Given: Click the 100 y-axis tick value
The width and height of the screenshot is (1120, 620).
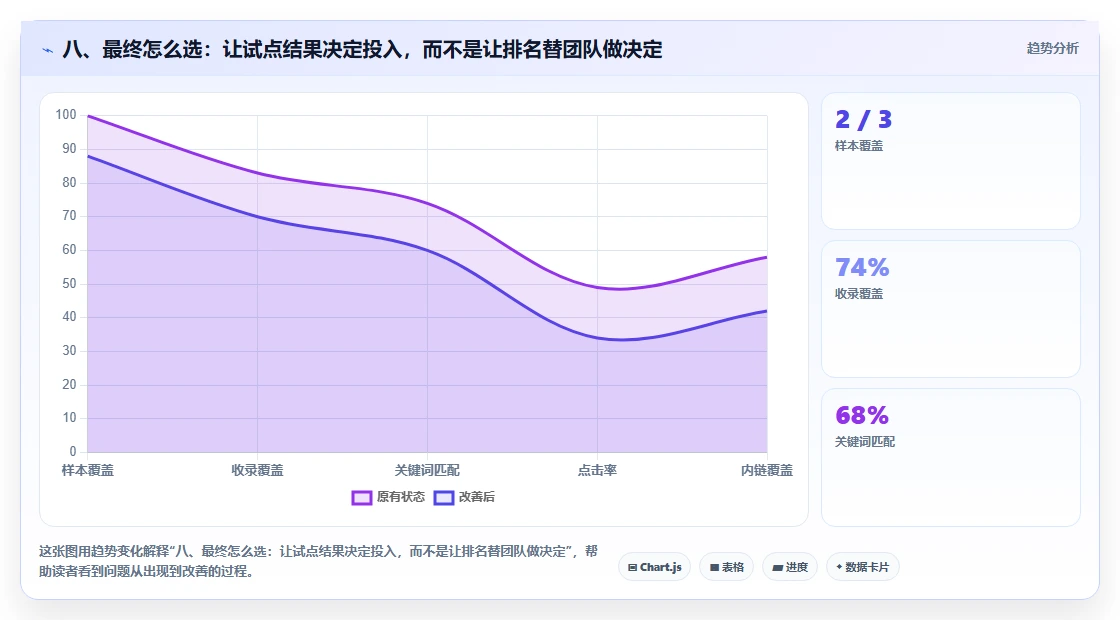Looking at the screenshot, I should point(66,114).
